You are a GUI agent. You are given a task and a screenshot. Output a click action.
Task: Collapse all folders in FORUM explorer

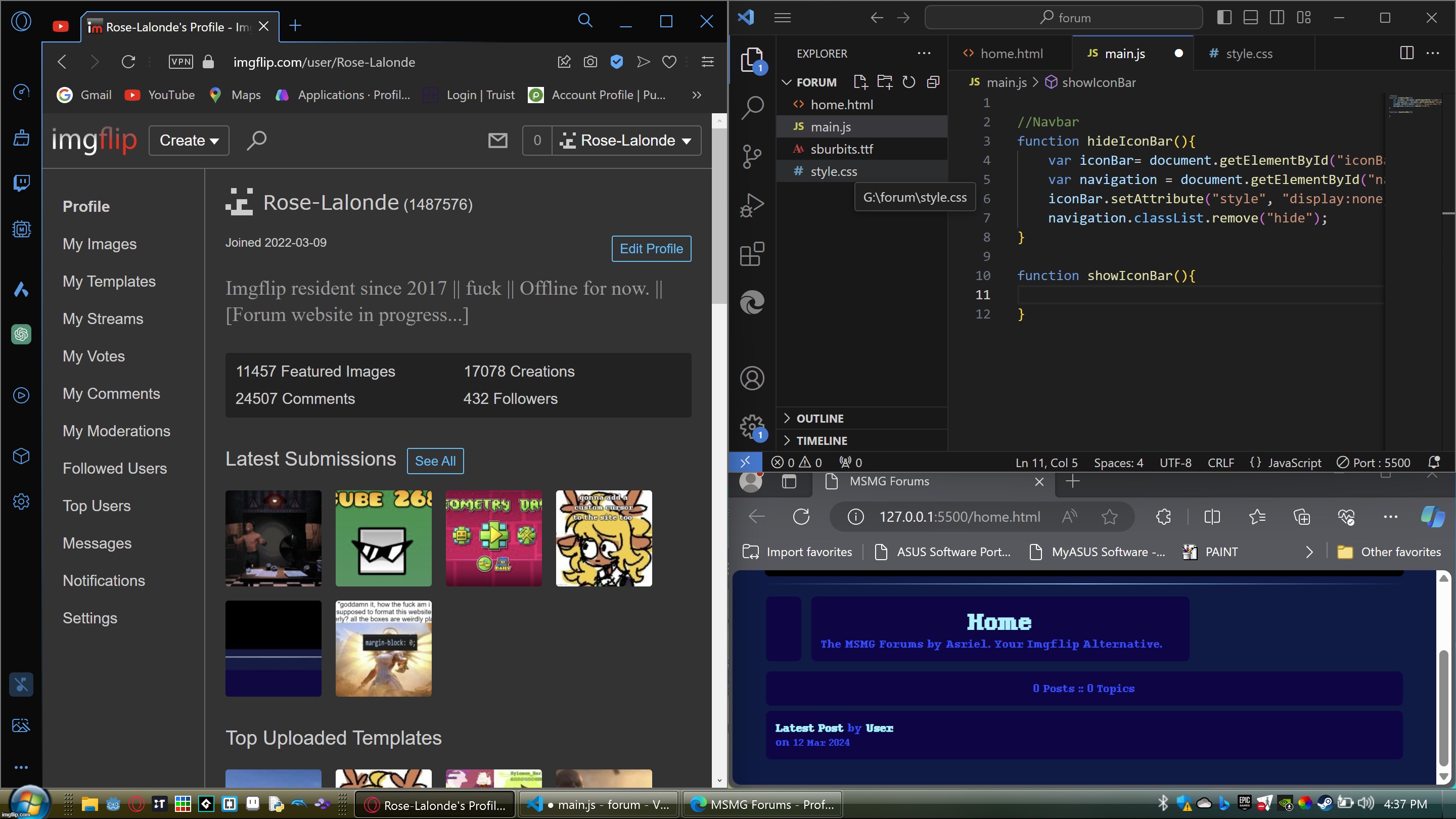point(933,82)
